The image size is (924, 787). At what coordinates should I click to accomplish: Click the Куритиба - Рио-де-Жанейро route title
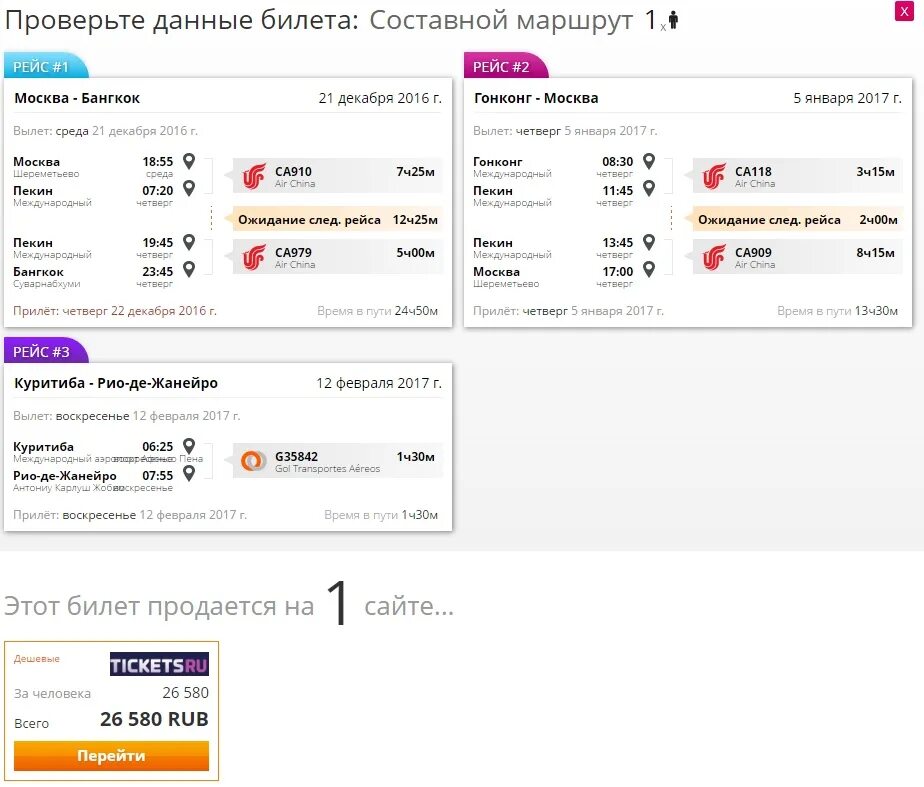click(x=116, y=383)
